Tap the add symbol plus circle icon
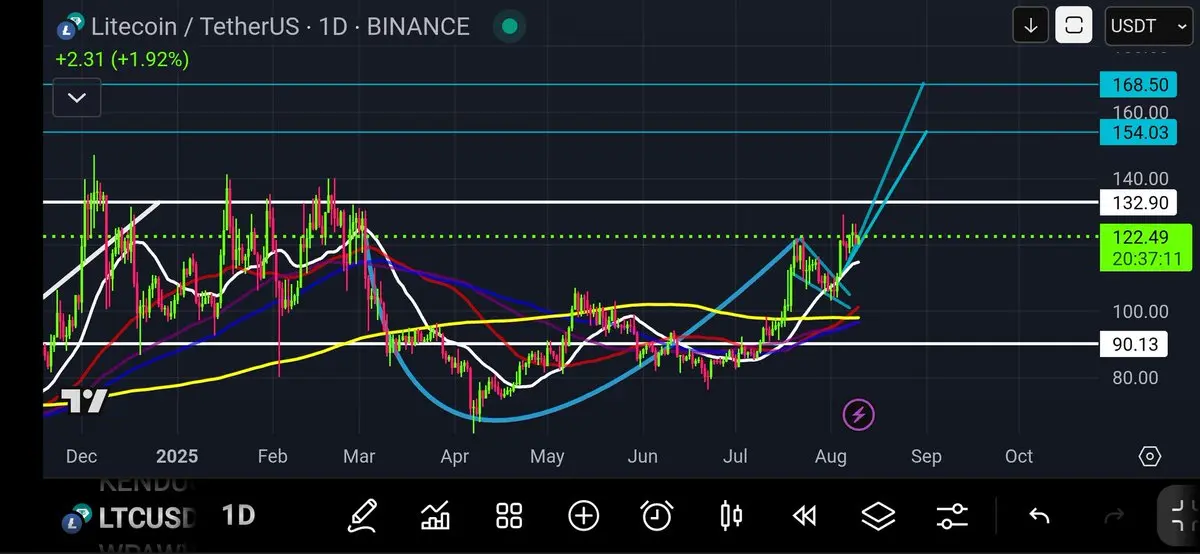 pos(583,516)
